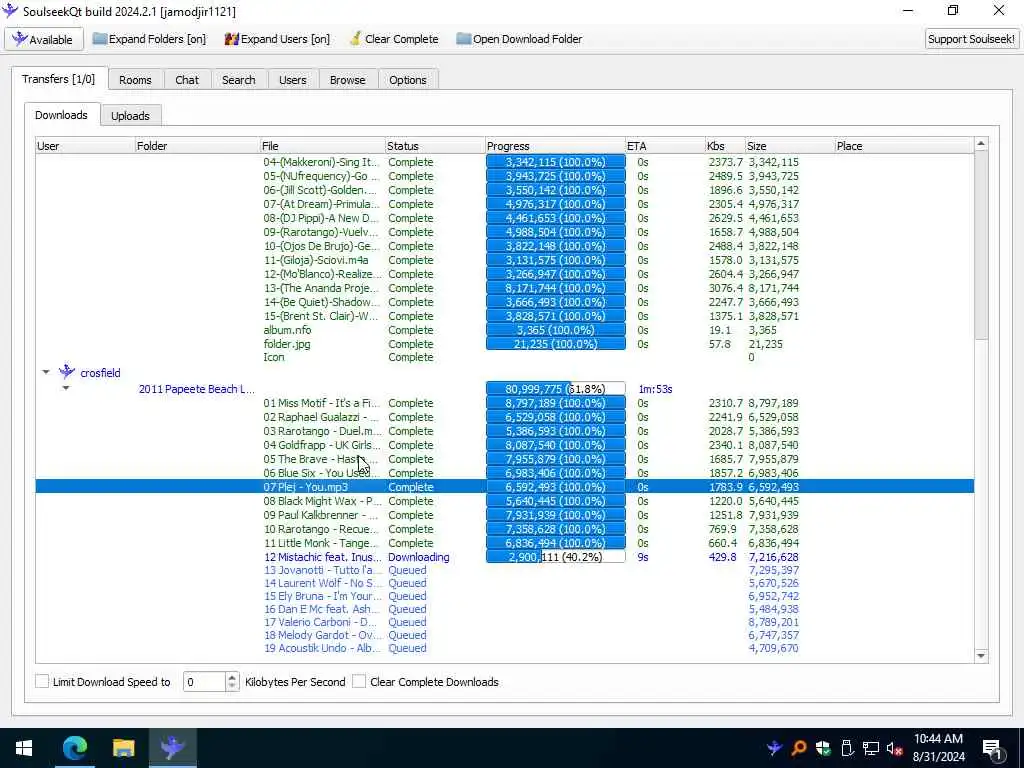The width and height of the screenshot is (1024, 768).
Task: Click 07 Plej progress bar 6,592,493
Action: click(x=556, y=487)
